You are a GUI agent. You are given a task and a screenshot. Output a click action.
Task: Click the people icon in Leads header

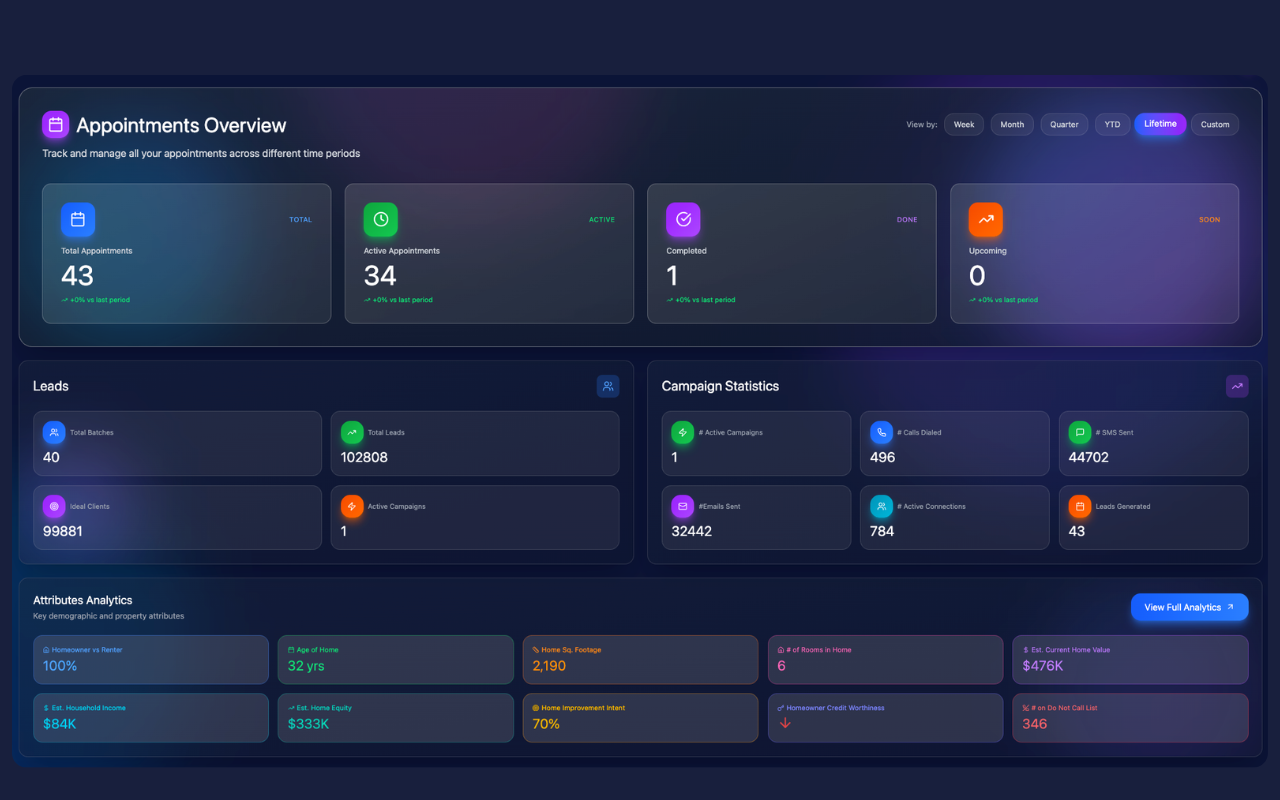tap(608, 386)
